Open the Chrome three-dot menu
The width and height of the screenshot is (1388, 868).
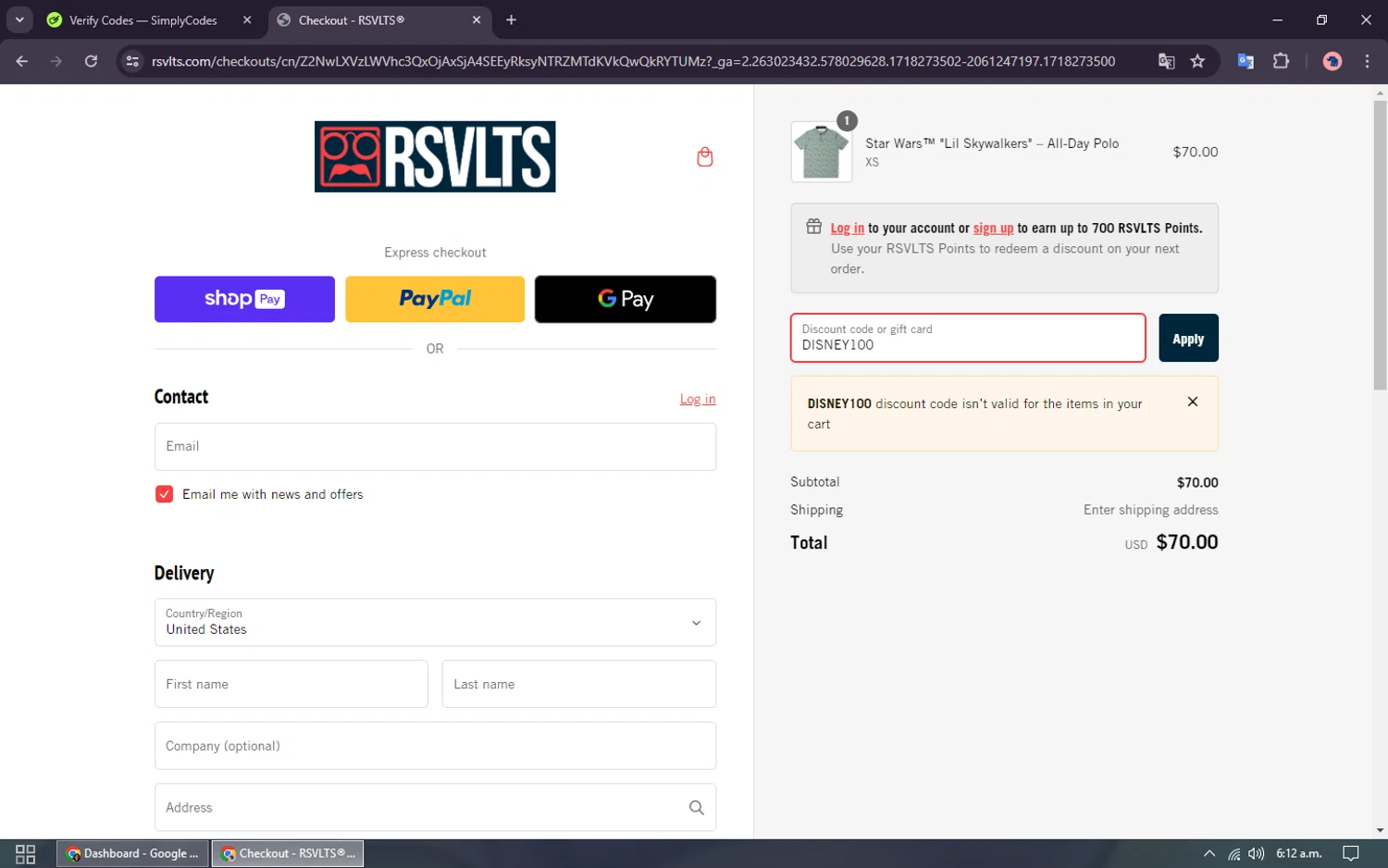(1367, 61)
